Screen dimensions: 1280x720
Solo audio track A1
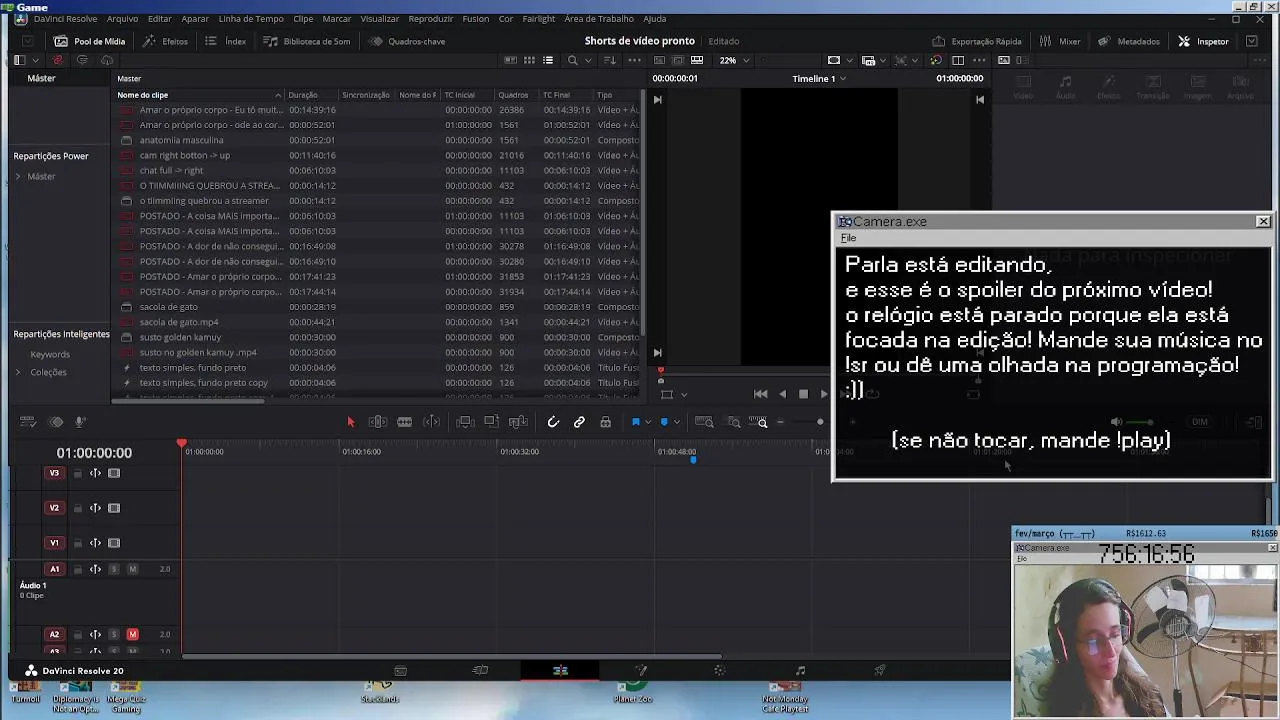tap(113, 569)
